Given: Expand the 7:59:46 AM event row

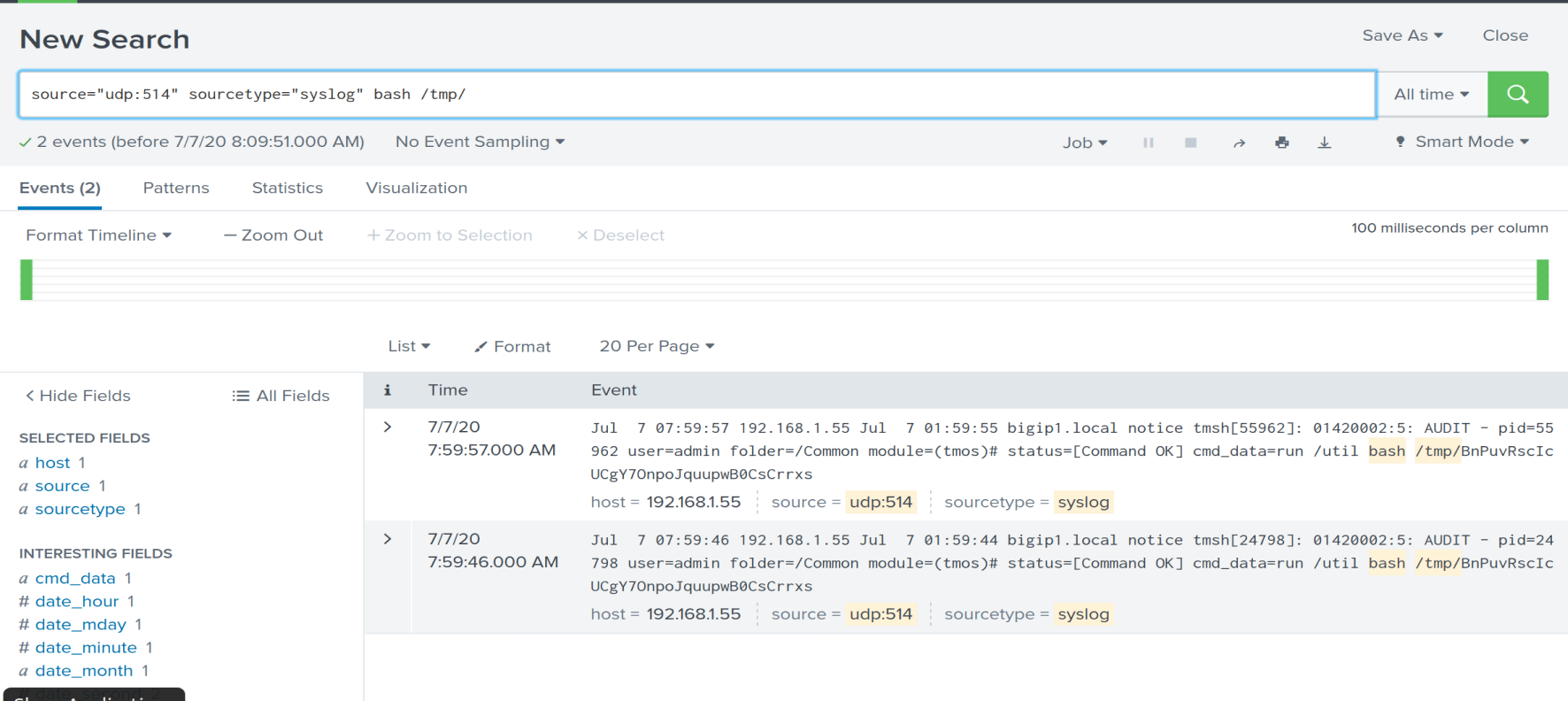Looking at the screenshot, I should pos(388,538).
